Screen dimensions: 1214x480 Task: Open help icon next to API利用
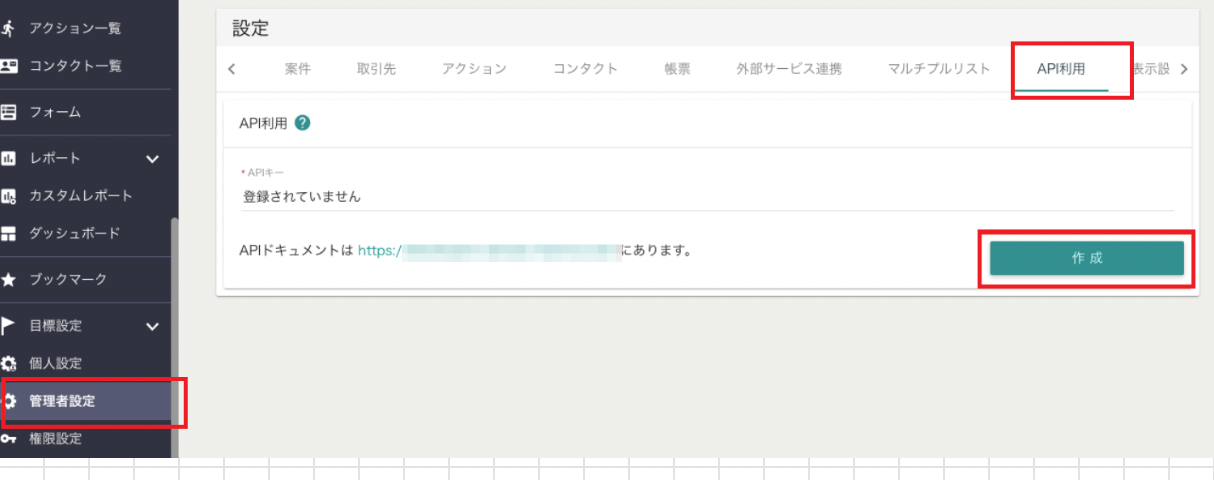[x=302, y=123]
